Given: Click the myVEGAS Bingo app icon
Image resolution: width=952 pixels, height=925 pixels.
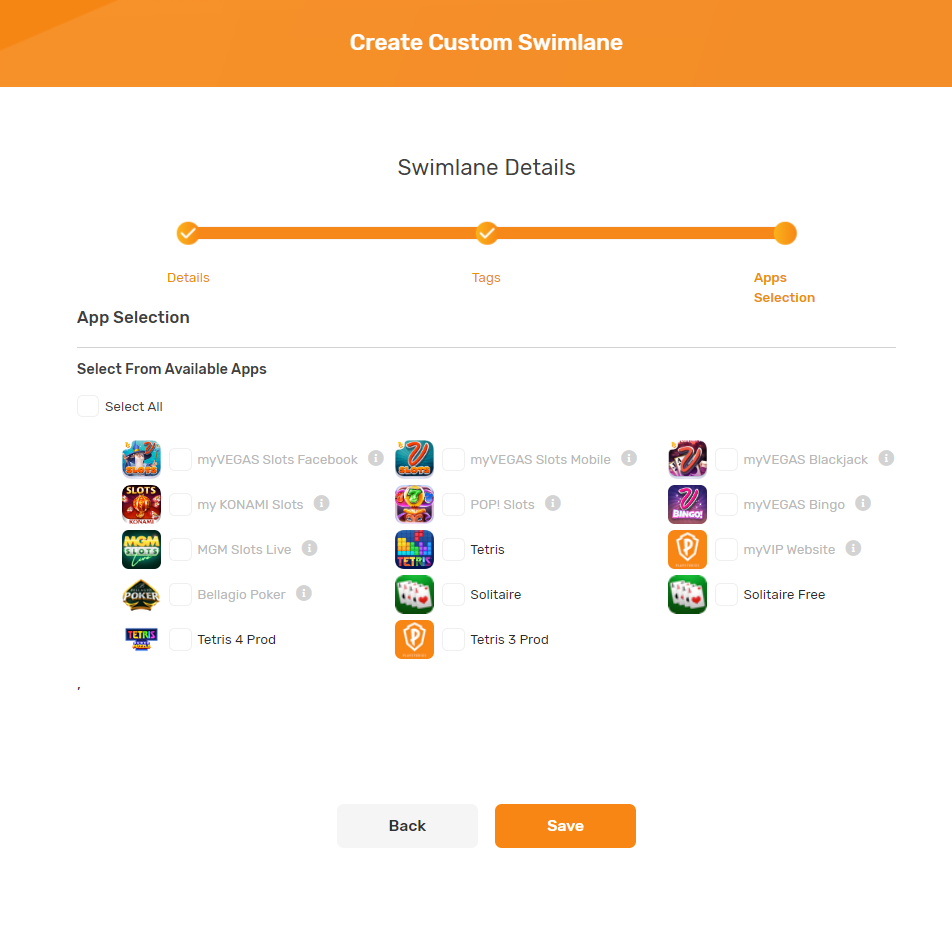Looking at the screenshot, I should pos(687,504).
